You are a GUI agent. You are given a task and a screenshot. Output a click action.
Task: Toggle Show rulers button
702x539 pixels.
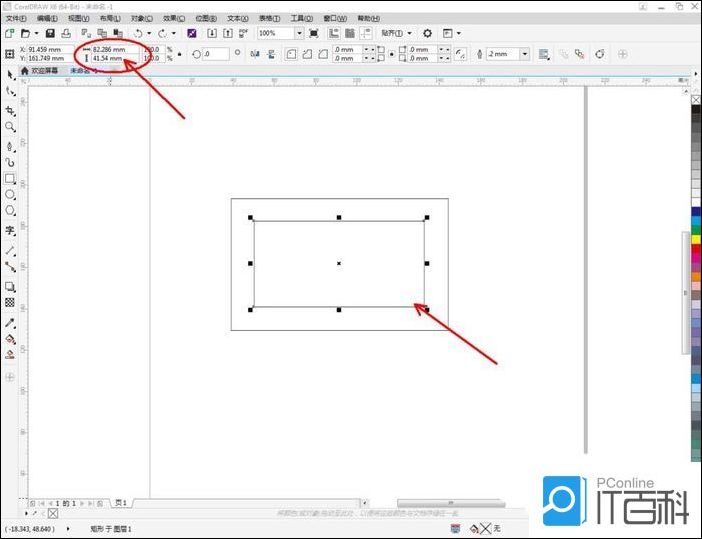tap(334, 33)
